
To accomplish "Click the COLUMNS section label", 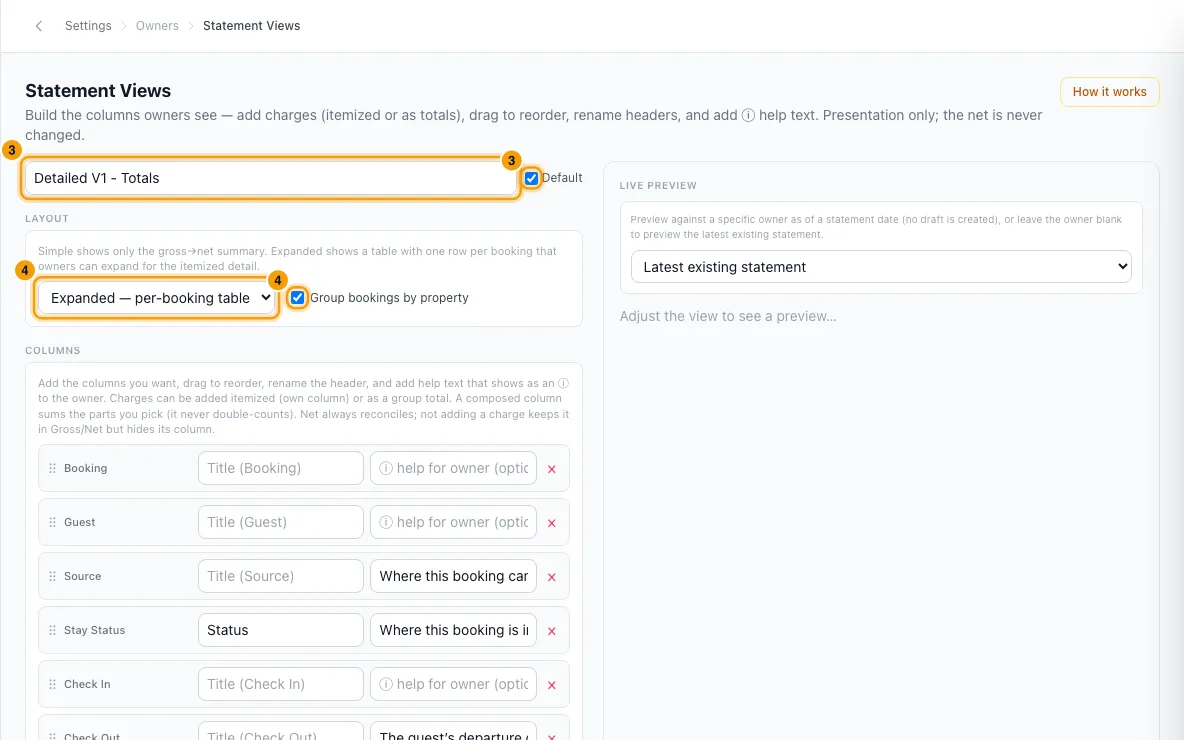I will click(53, 350).
